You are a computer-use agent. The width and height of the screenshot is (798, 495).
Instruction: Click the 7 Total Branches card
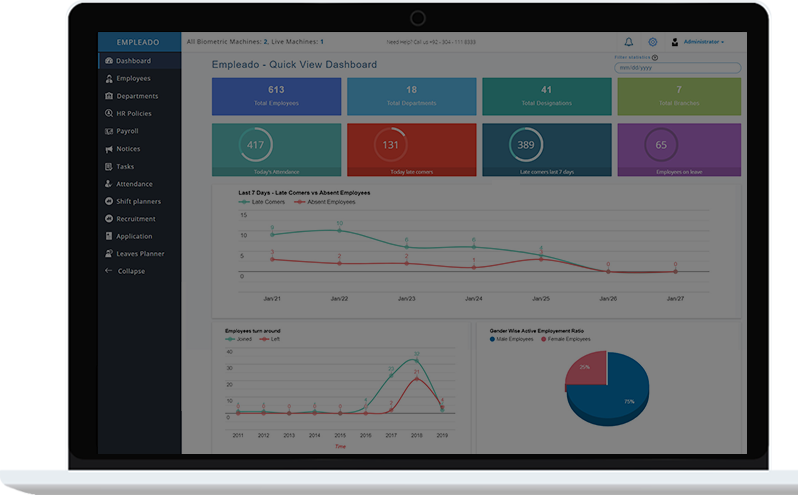pos(679,96)
